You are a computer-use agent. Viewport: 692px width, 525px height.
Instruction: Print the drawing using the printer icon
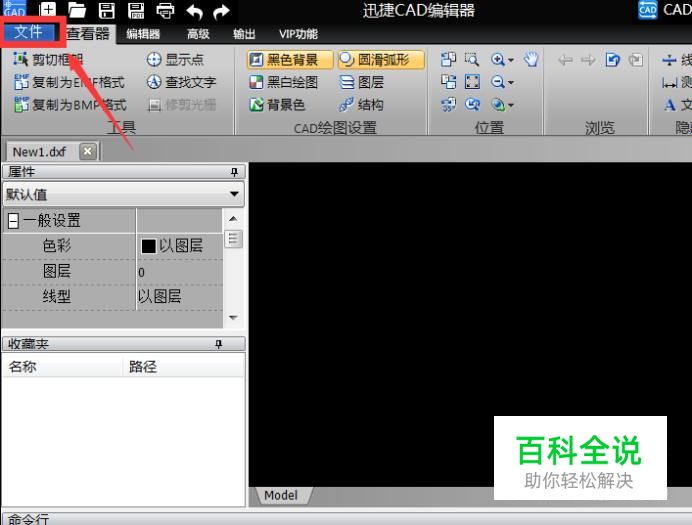(x=165, y=11)
